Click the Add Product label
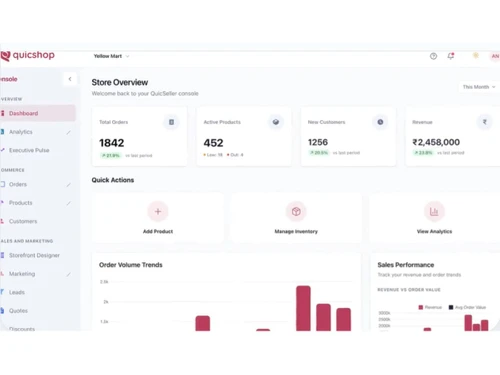Screen dimensions: 500x375 click(158, 231)
